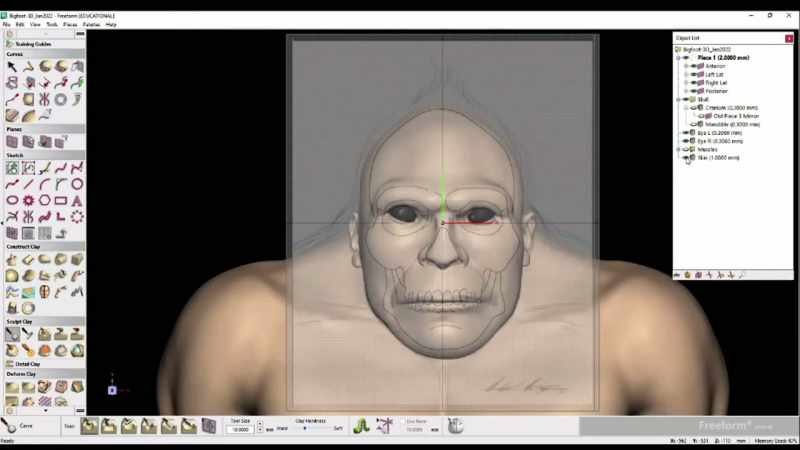The image size is (800, 450).
Task: Select the gear-shaped sketch tool
Action: pyautogui.click(x=29, y=201)
